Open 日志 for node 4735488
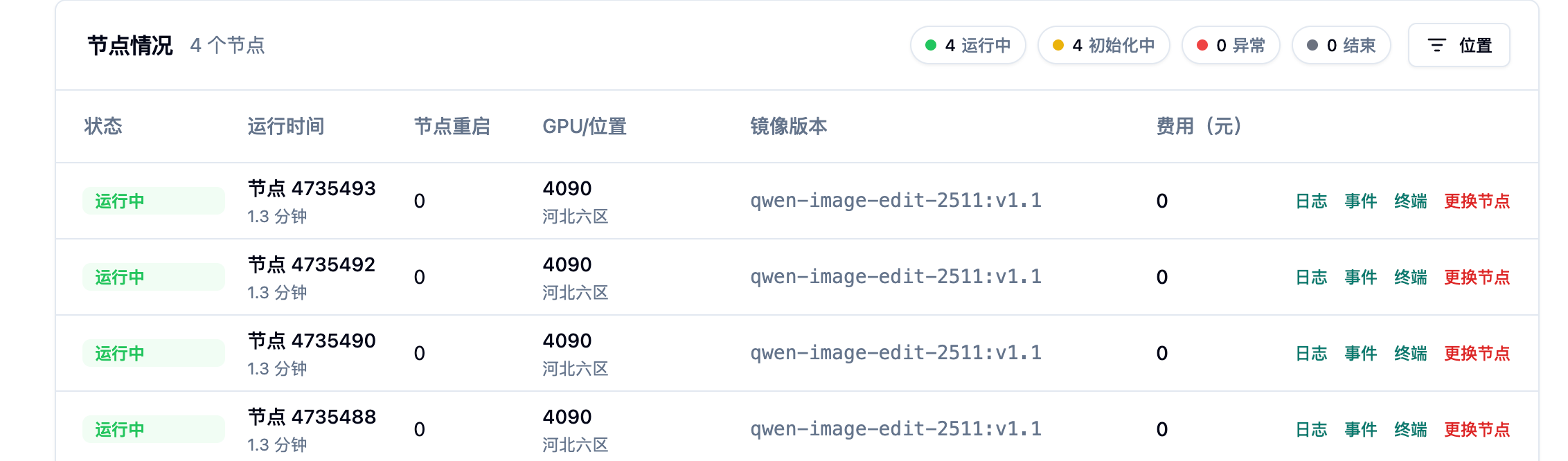Viewport: 1568px width, 461px height. (1311, 430)
